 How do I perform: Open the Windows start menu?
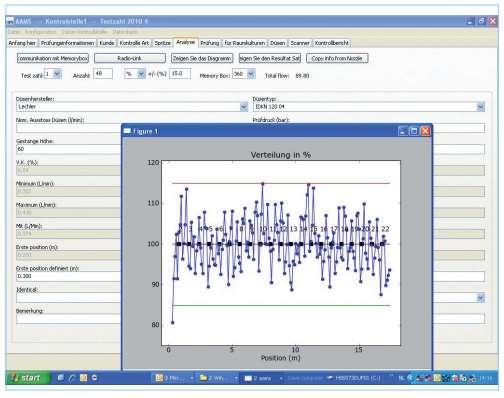[x=28, y=378]
